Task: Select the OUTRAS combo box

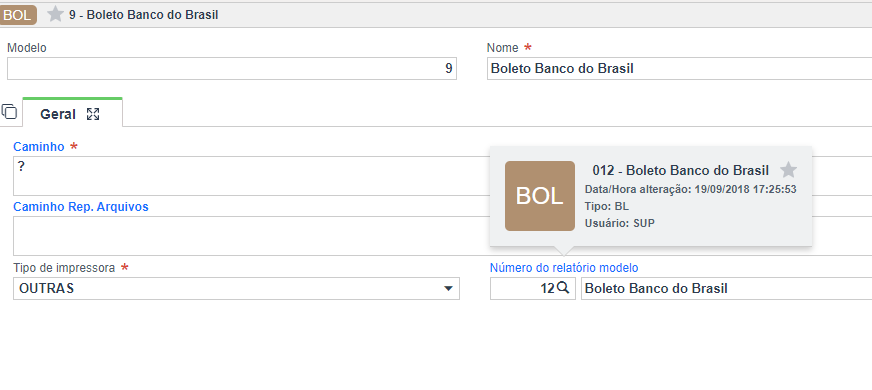Action: tap(236, 289)
